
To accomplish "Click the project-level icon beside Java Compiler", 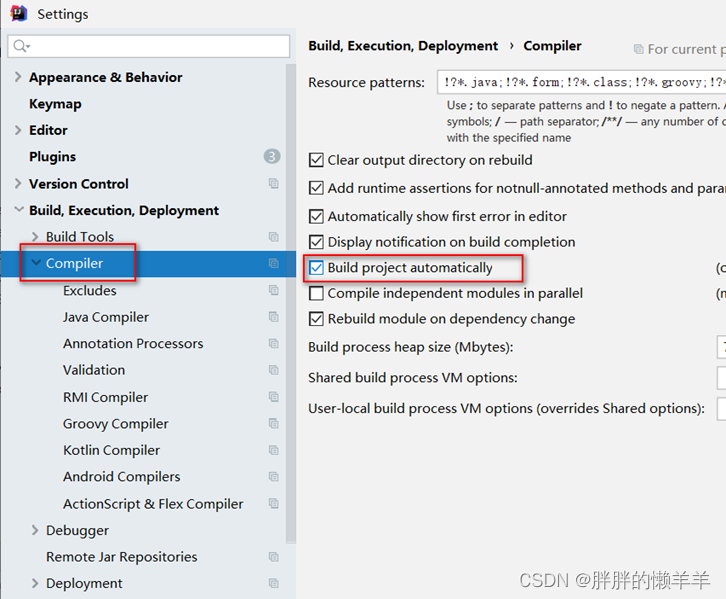I will click(x=274, y=317).
